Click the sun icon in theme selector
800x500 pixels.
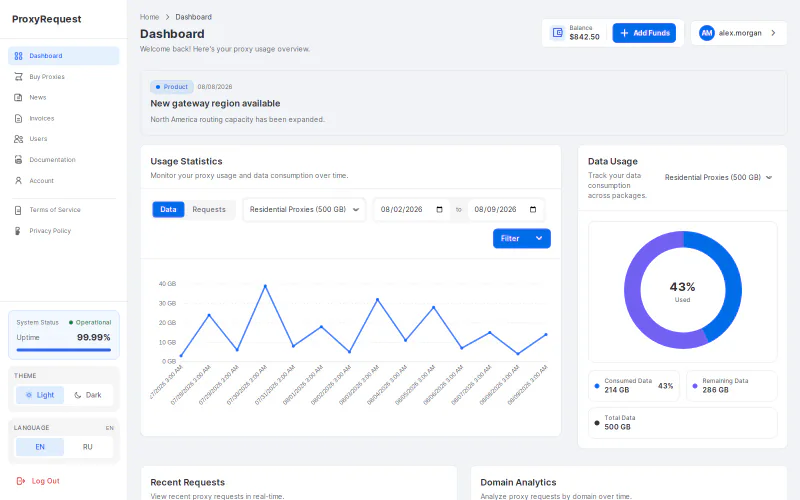pos(29,395)
